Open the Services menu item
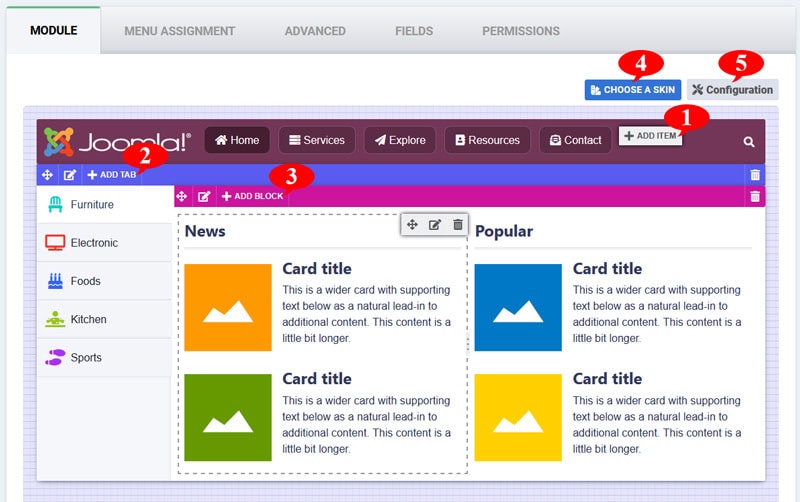This screenshot has width=800, height=502. [x=317, y=140]
